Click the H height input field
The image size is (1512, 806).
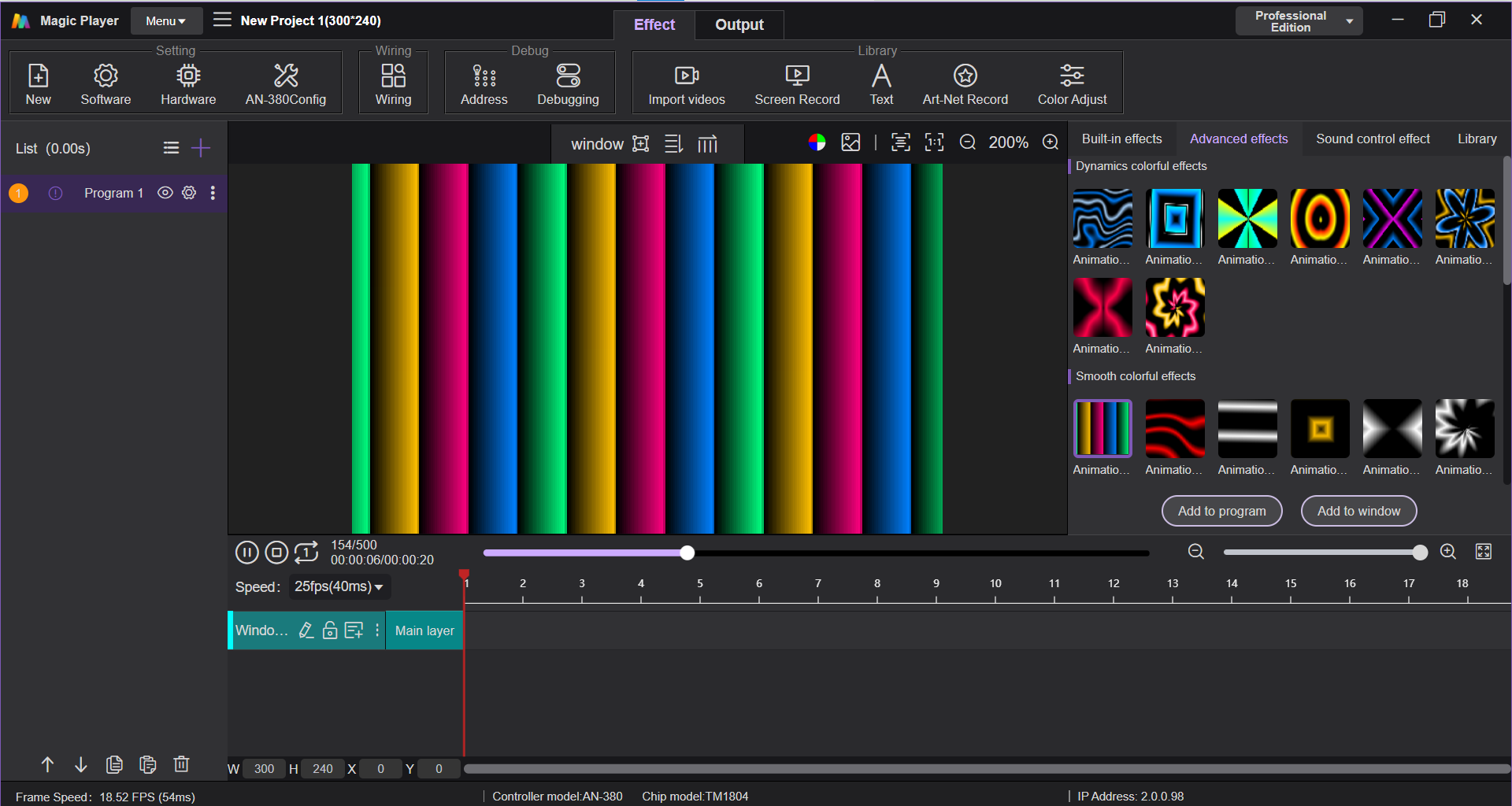pyautogui.click(x=322, y=769)
